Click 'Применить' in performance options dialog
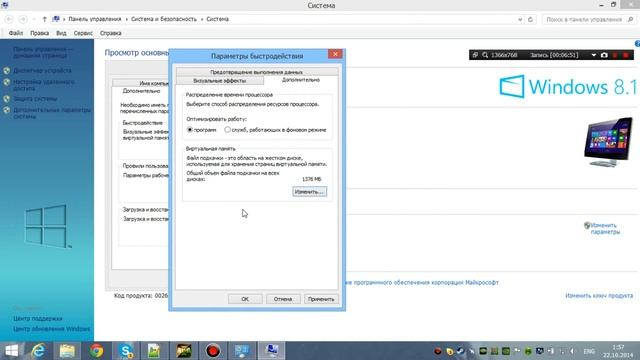The height and width of the screenshot is (360, 640). 321,299
